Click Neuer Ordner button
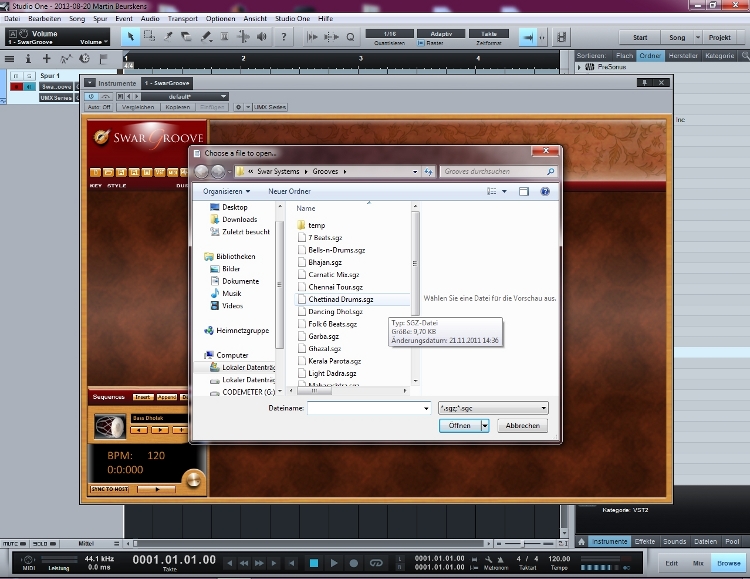This screenshot has width=750, height=579. click(x=289, y=191)
